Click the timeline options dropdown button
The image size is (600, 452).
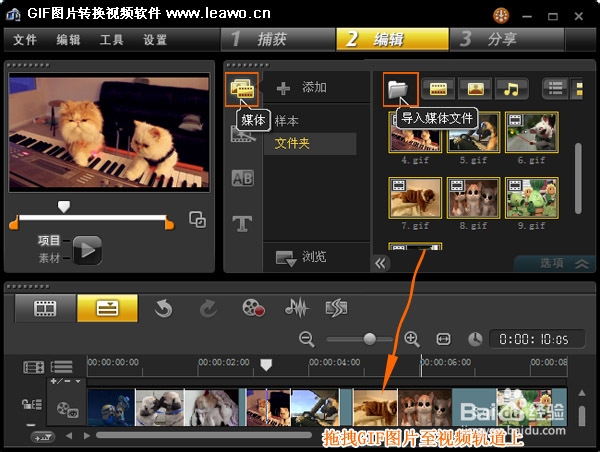pos(42,437)
